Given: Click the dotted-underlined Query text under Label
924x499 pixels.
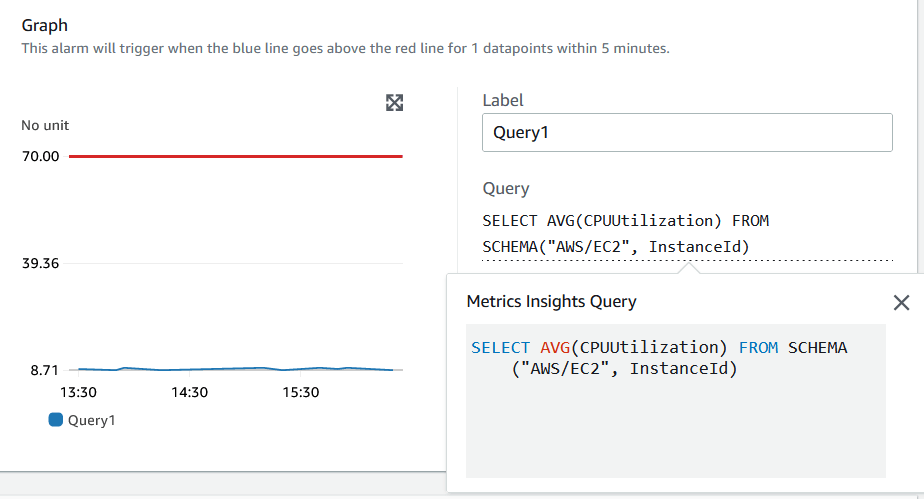Looking at the screenshot, I should tap(625, 234).
